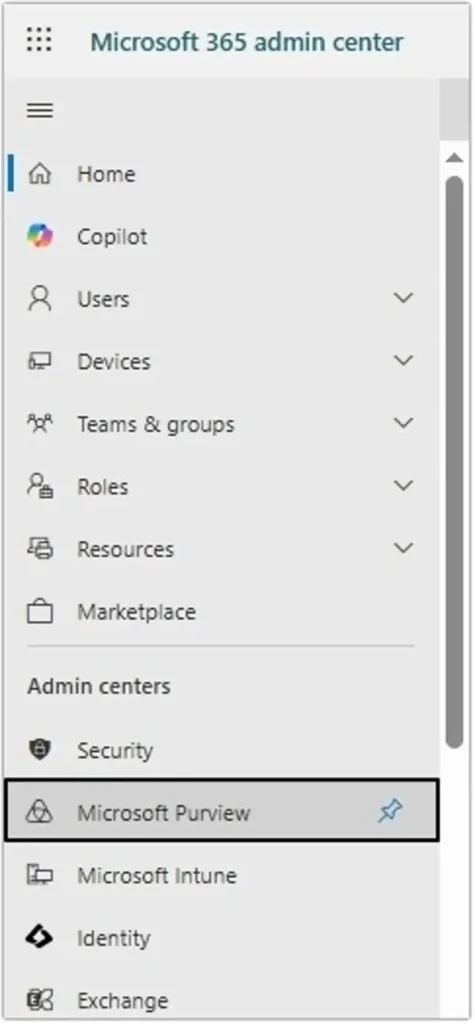Open Copilot via its colorful icon
This screenshot has width=475, height=1024.
click(x=40, y=236)
